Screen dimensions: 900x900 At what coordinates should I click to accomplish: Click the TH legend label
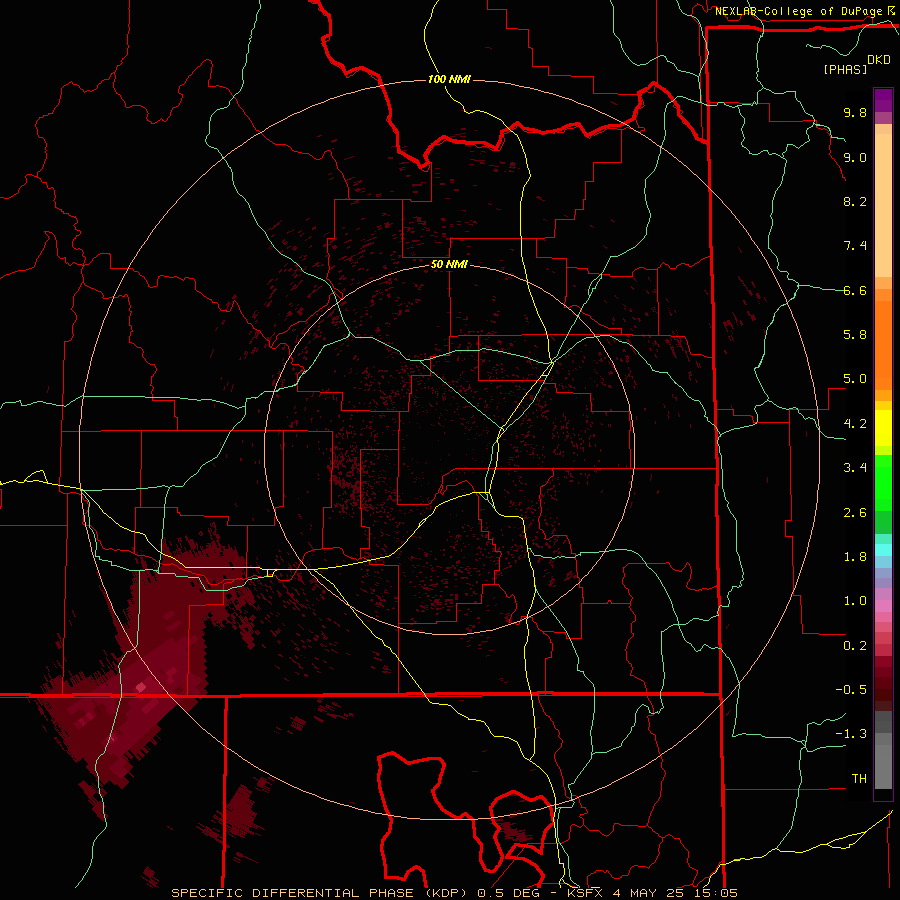pos(859,779)
